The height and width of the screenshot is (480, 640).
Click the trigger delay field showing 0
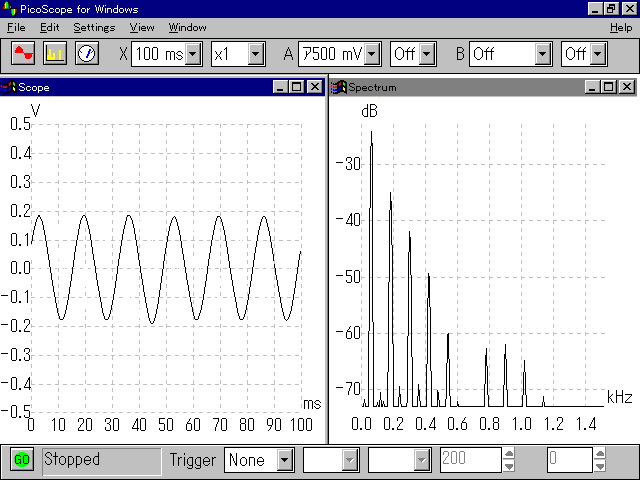click(x=568, y=460)
